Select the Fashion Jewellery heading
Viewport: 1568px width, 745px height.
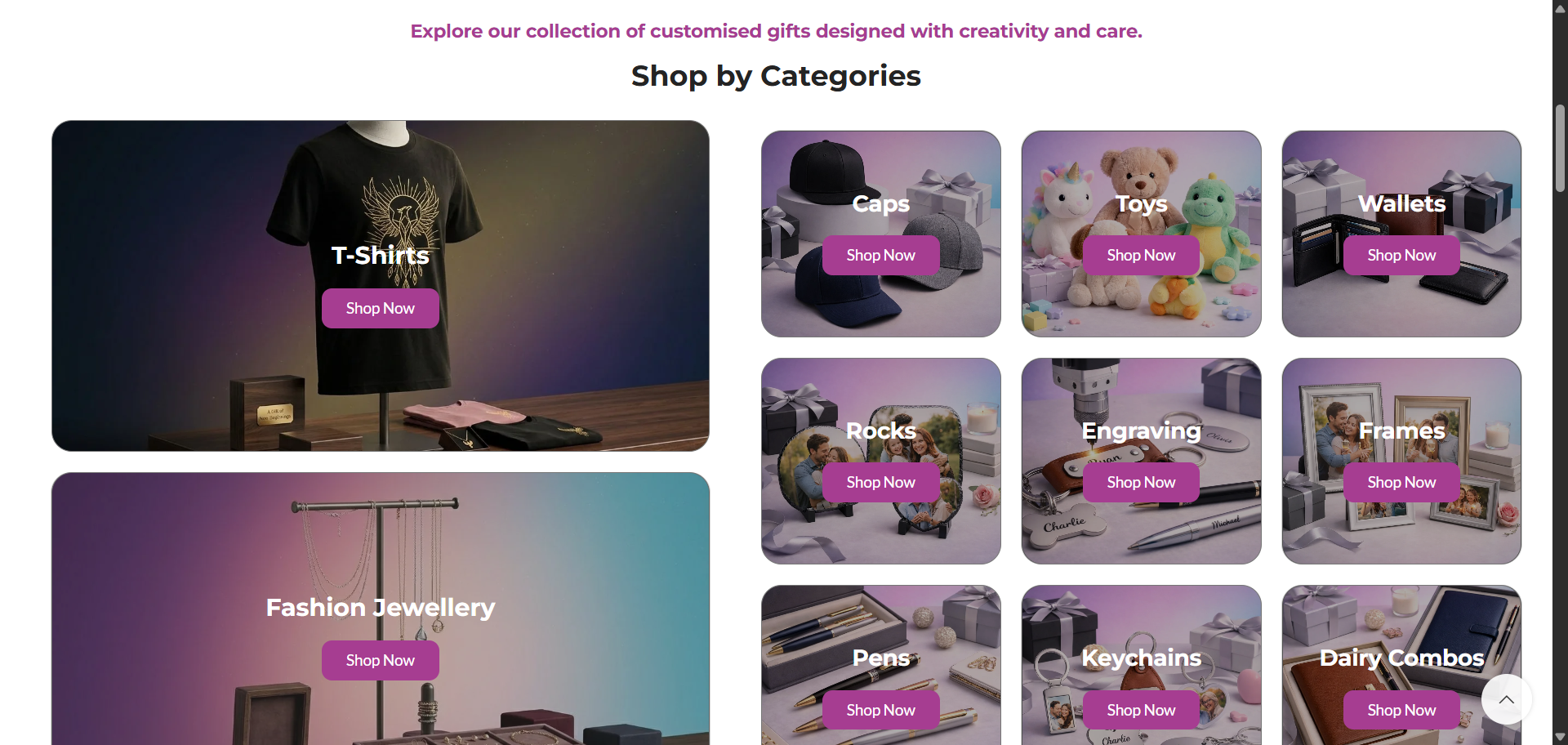point(381,607)
